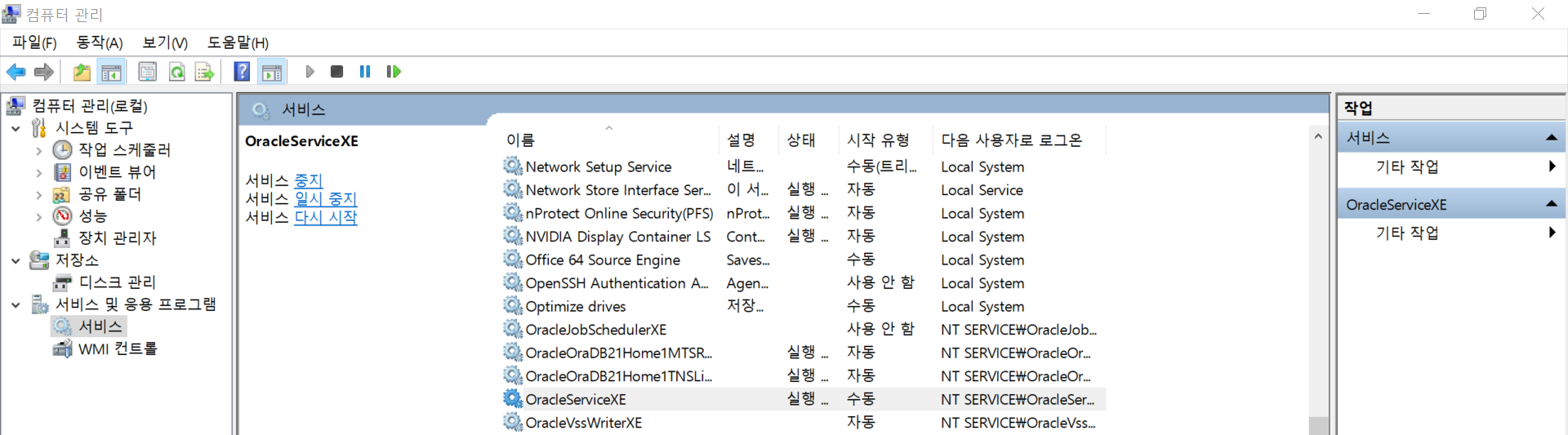Select the OracleJobSchedulerXE service

pyautogui.click(x=804, y=330)
